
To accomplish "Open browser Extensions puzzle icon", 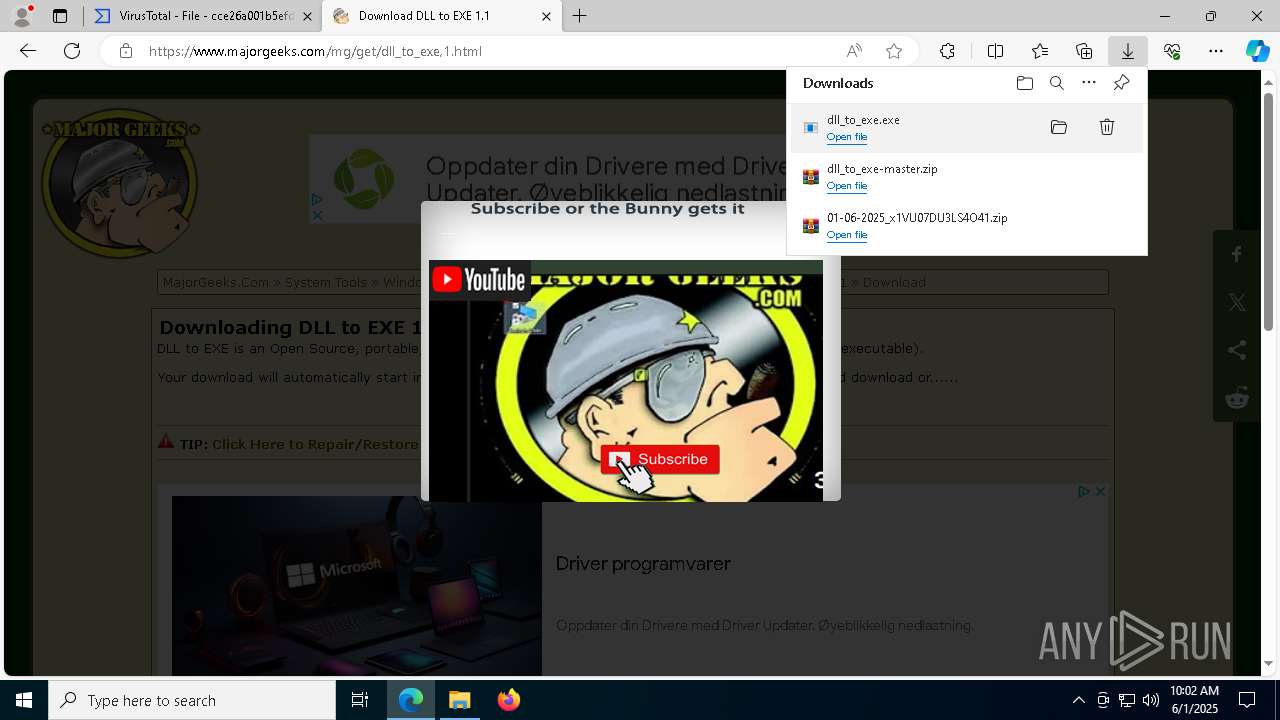I will (x=947, y=51).
